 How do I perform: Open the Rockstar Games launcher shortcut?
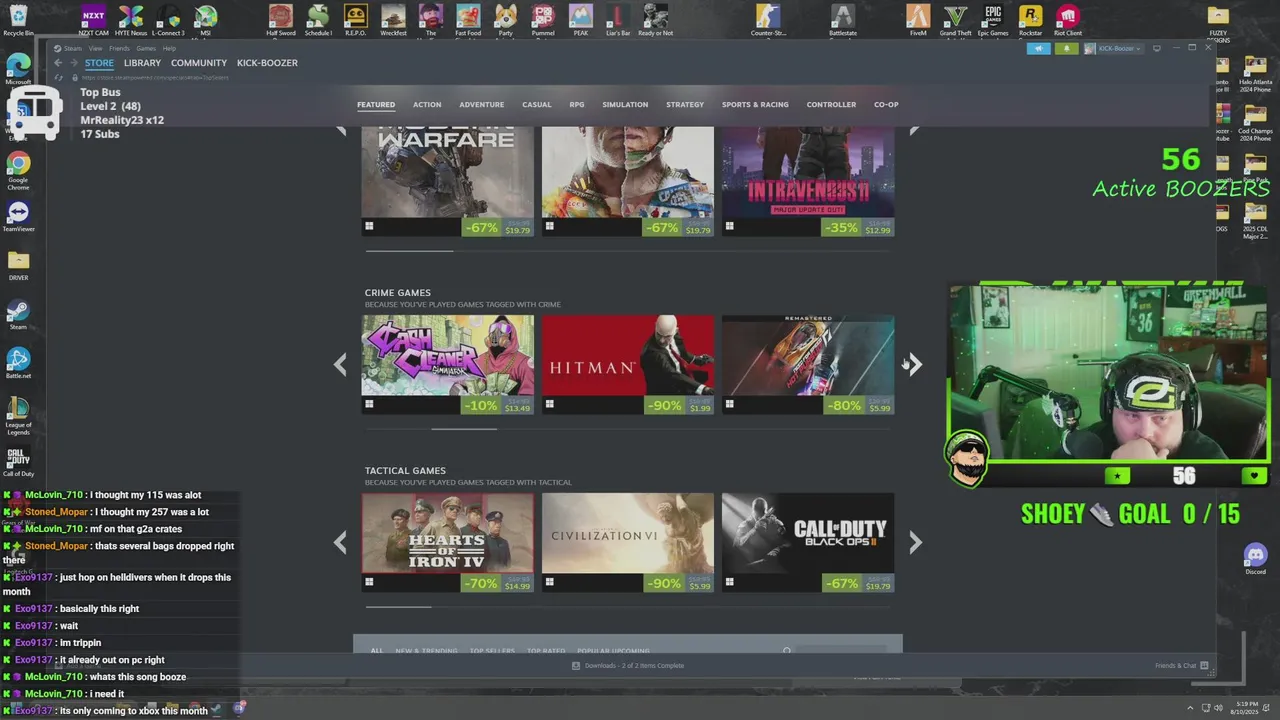1030,19
